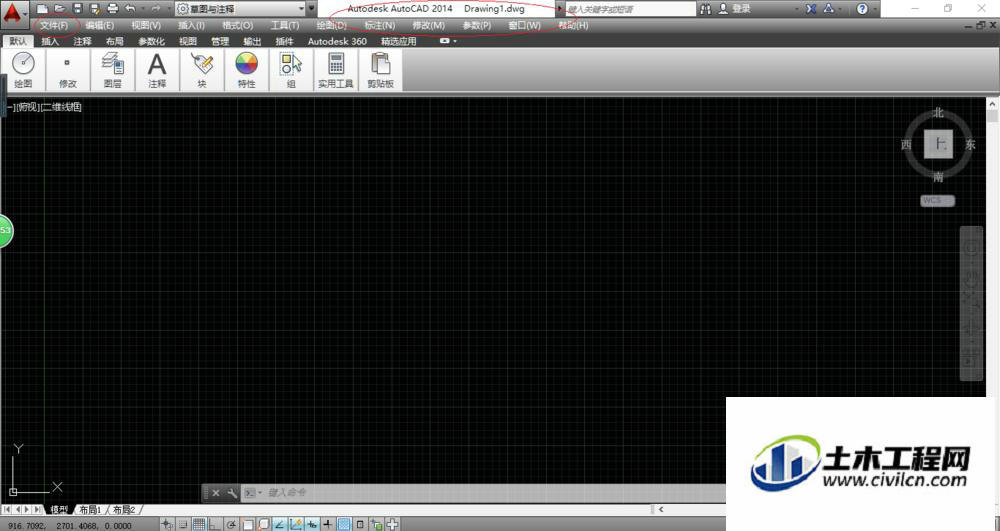Click the Plot (printer) icon in quick access toolbar
The width and height of the screenshot is (1000, 531).
click(x=113, y=9)
